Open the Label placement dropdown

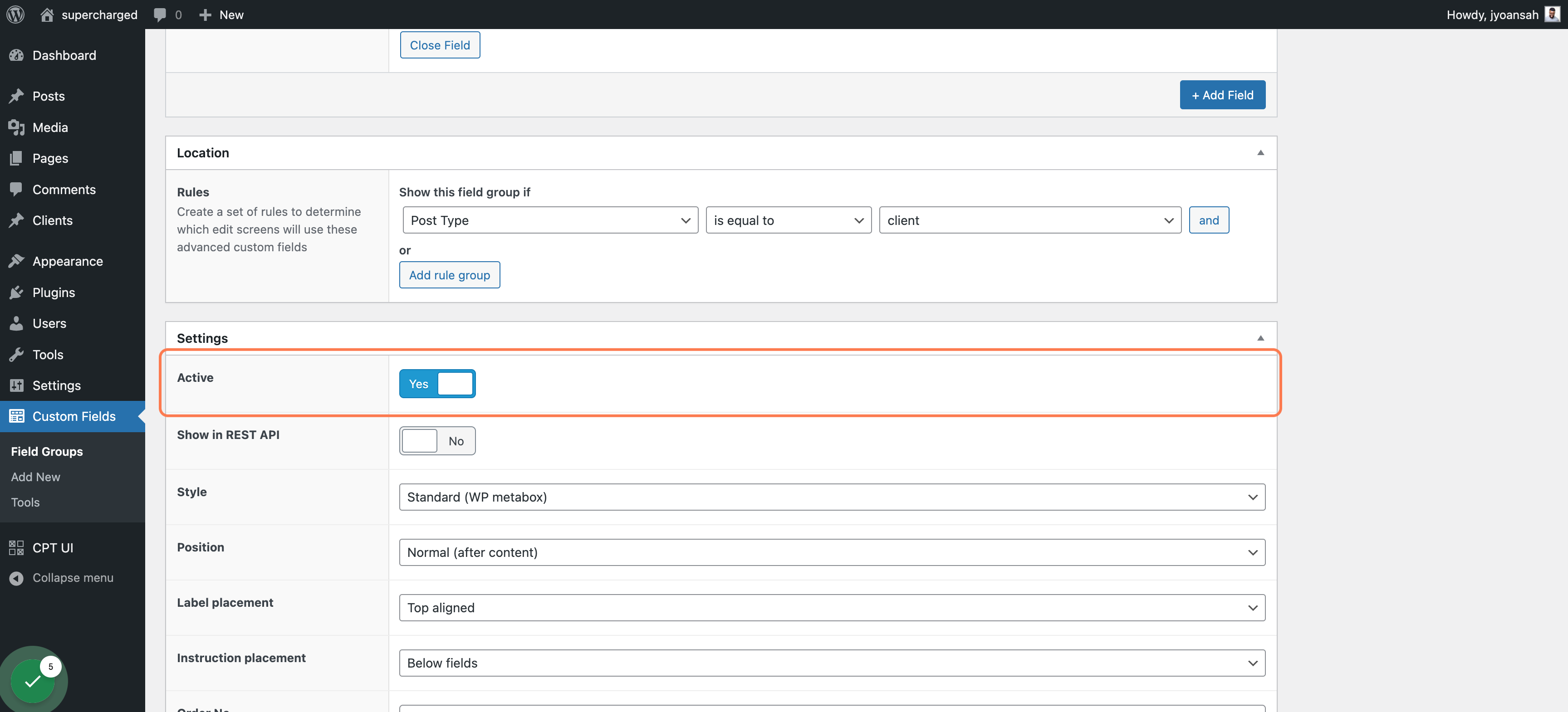(832, 608)
